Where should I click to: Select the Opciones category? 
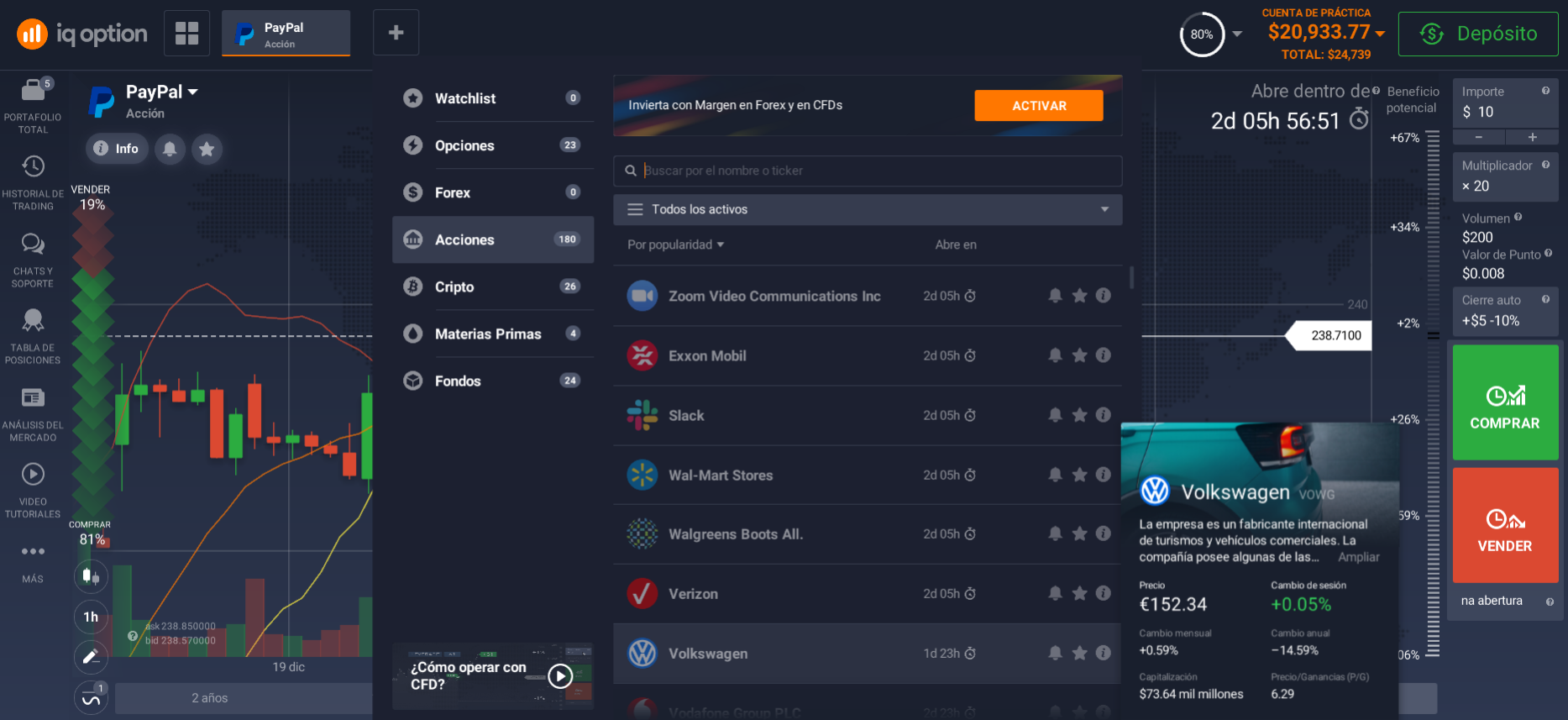(493, 145)
